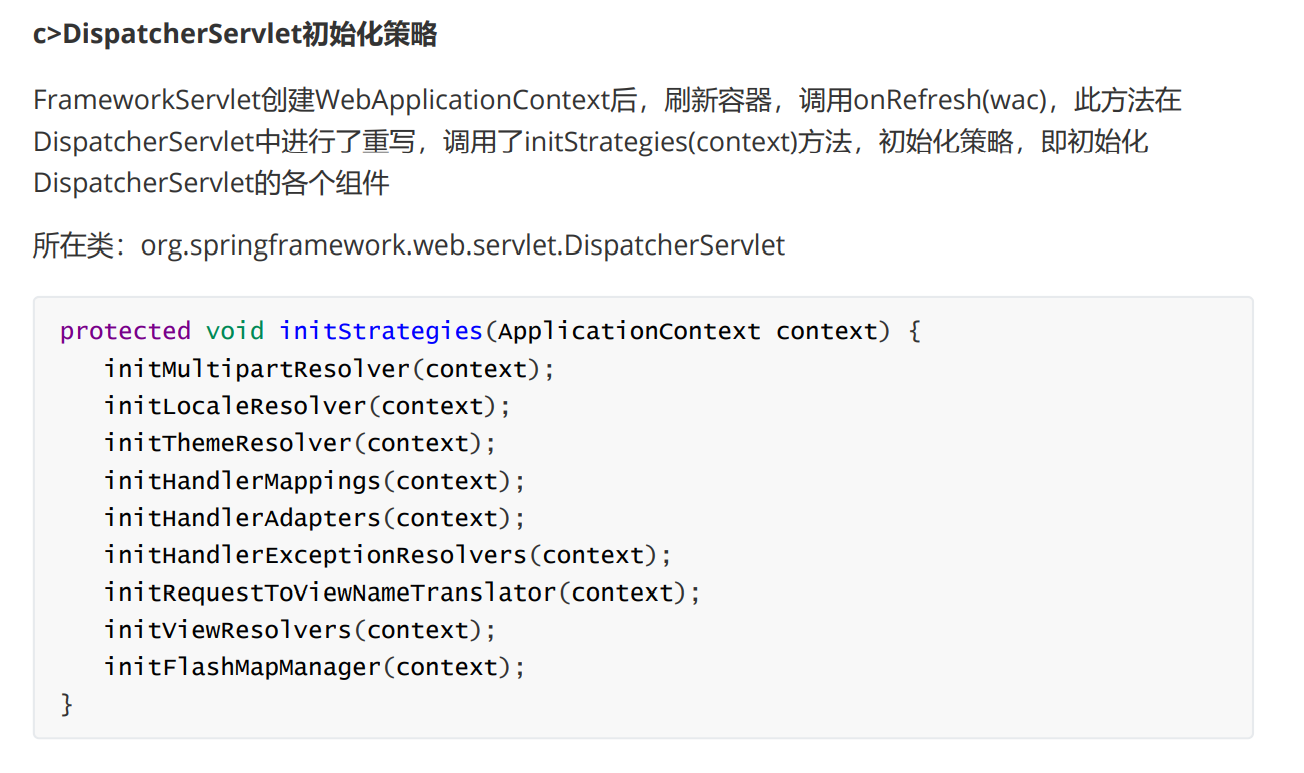
Task: Click the initHandlerAdapters(context) line
Action: coord(314,518)
